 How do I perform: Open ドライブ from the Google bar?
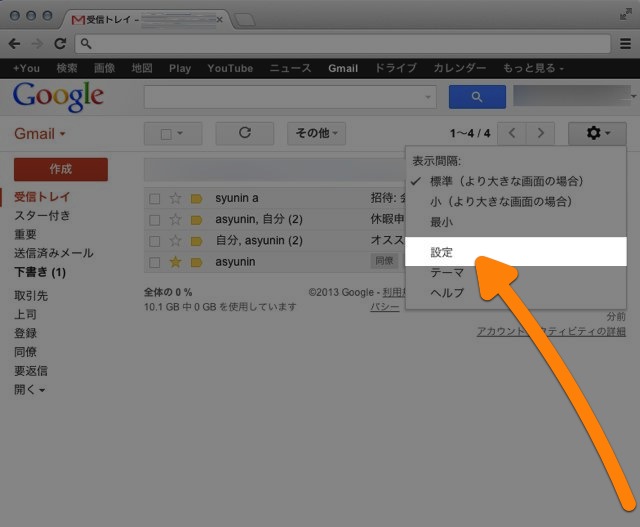(396, 68)
